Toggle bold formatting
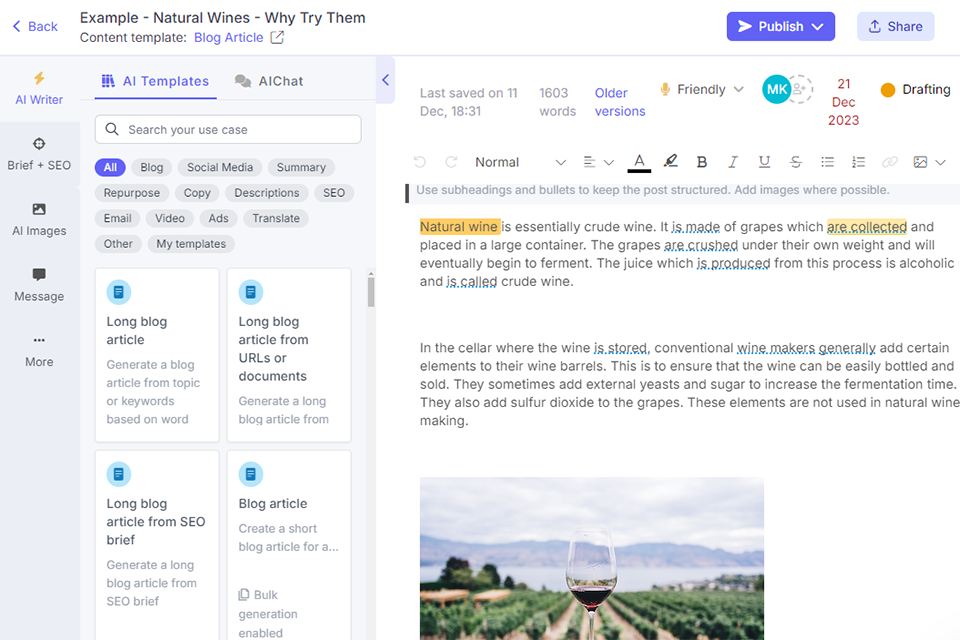This screenshot has width=960, height=640. click(702, 161)
